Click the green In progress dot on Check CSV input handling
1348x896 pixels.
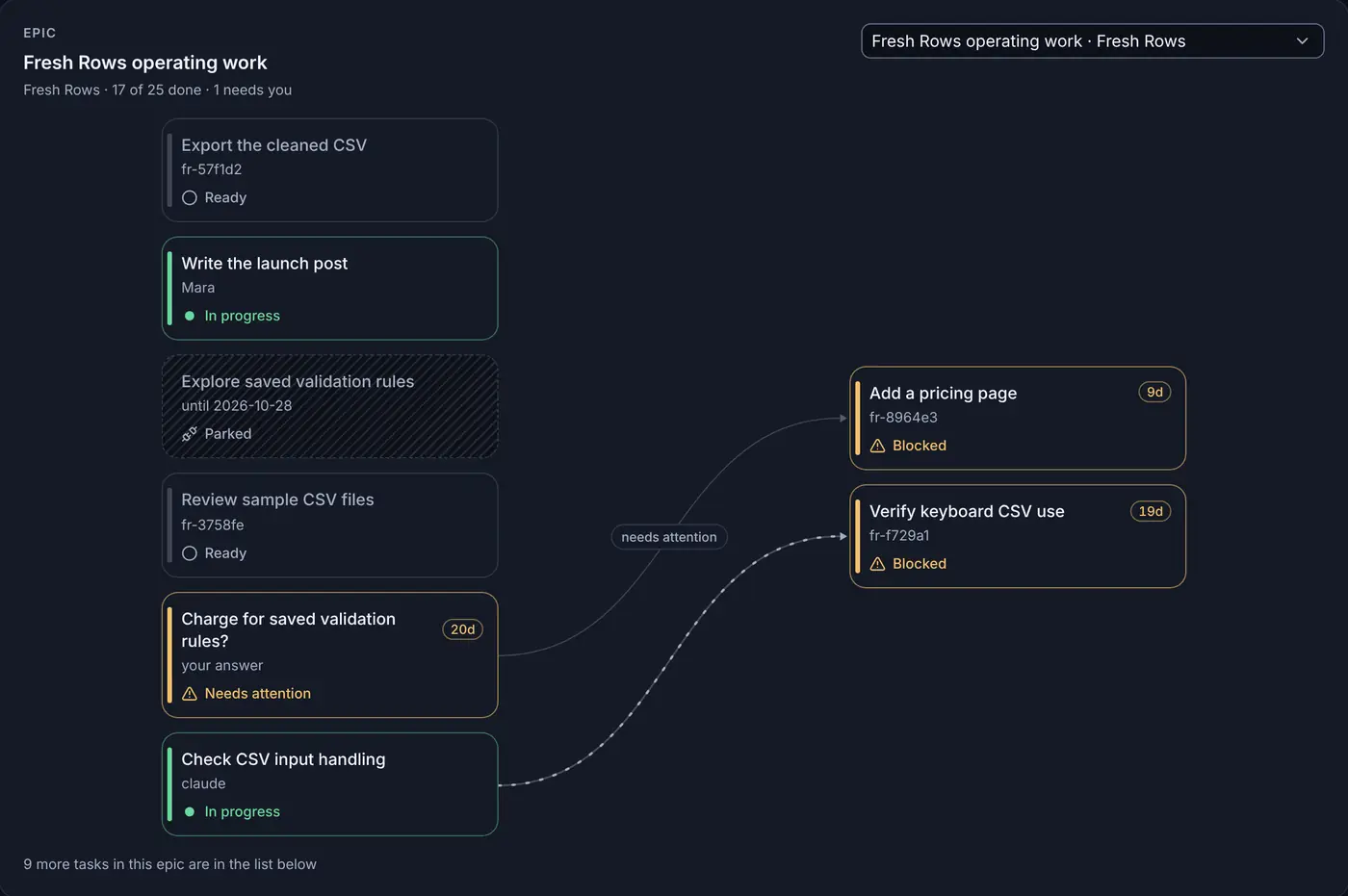[x=190, y=812]
